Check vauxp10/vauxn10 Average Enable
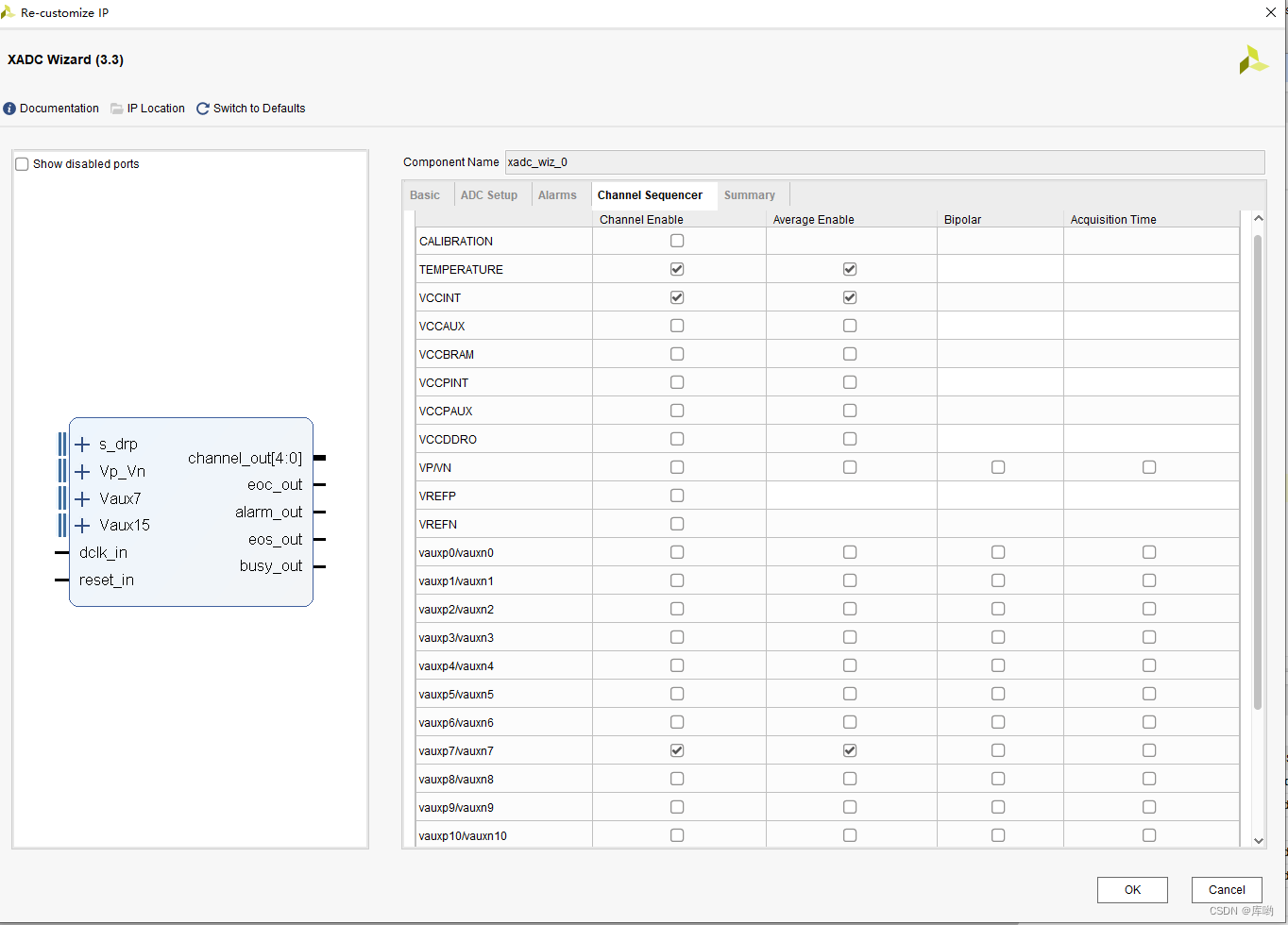 850,835
